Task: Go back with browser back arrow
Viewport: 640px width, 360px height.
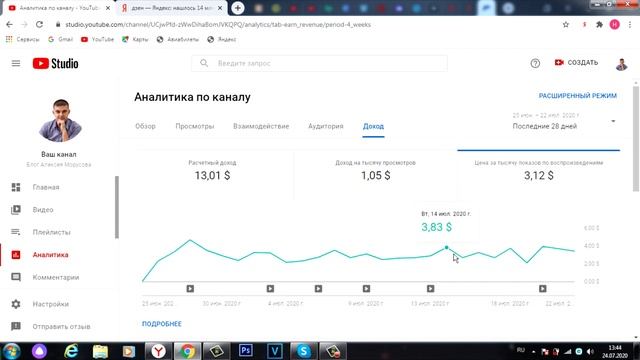Action: (x=9, y=24)
